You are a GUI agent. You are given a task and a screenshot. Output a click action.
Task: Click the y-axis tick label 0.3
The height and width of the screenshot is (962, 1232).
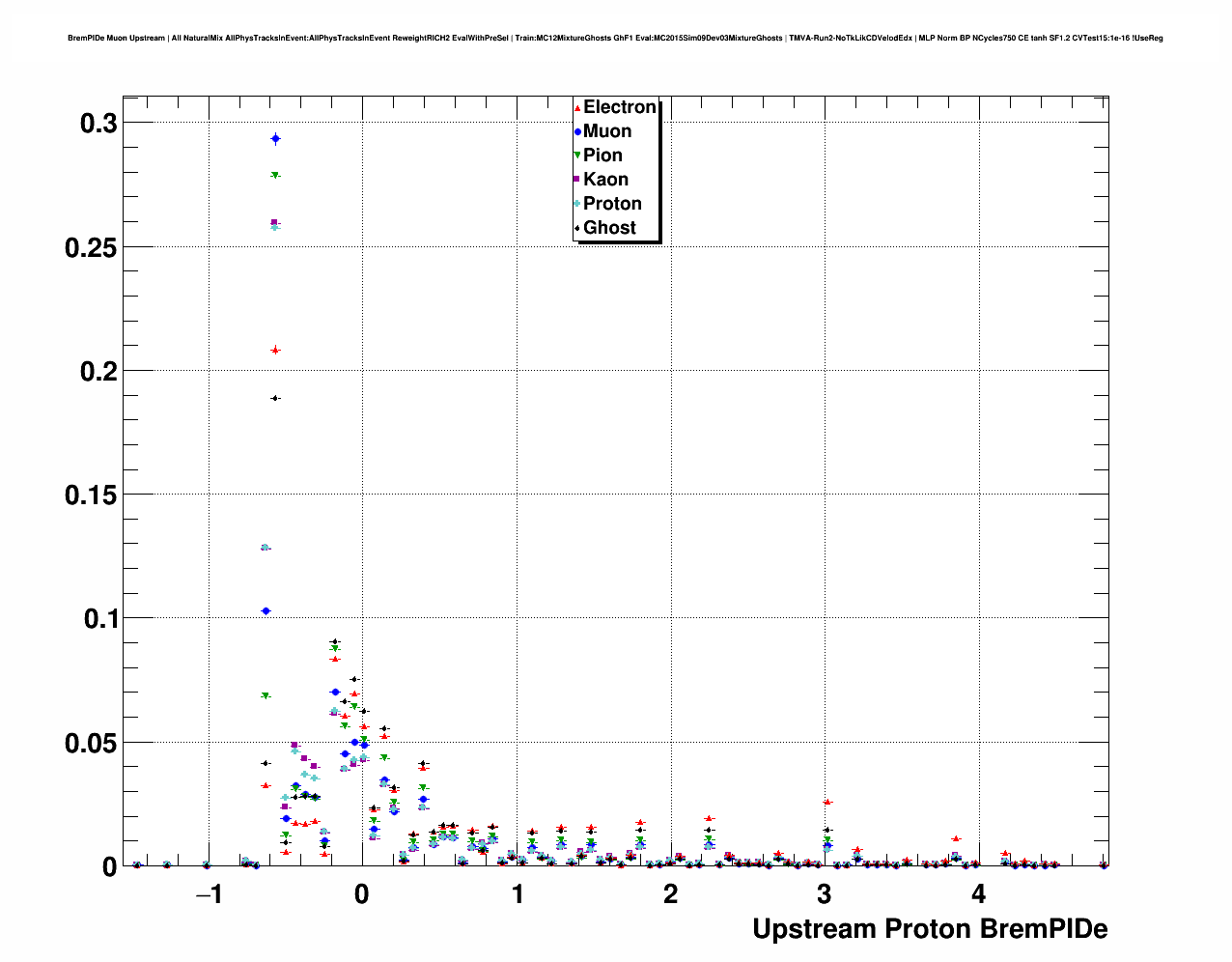[x=98, y=124]
